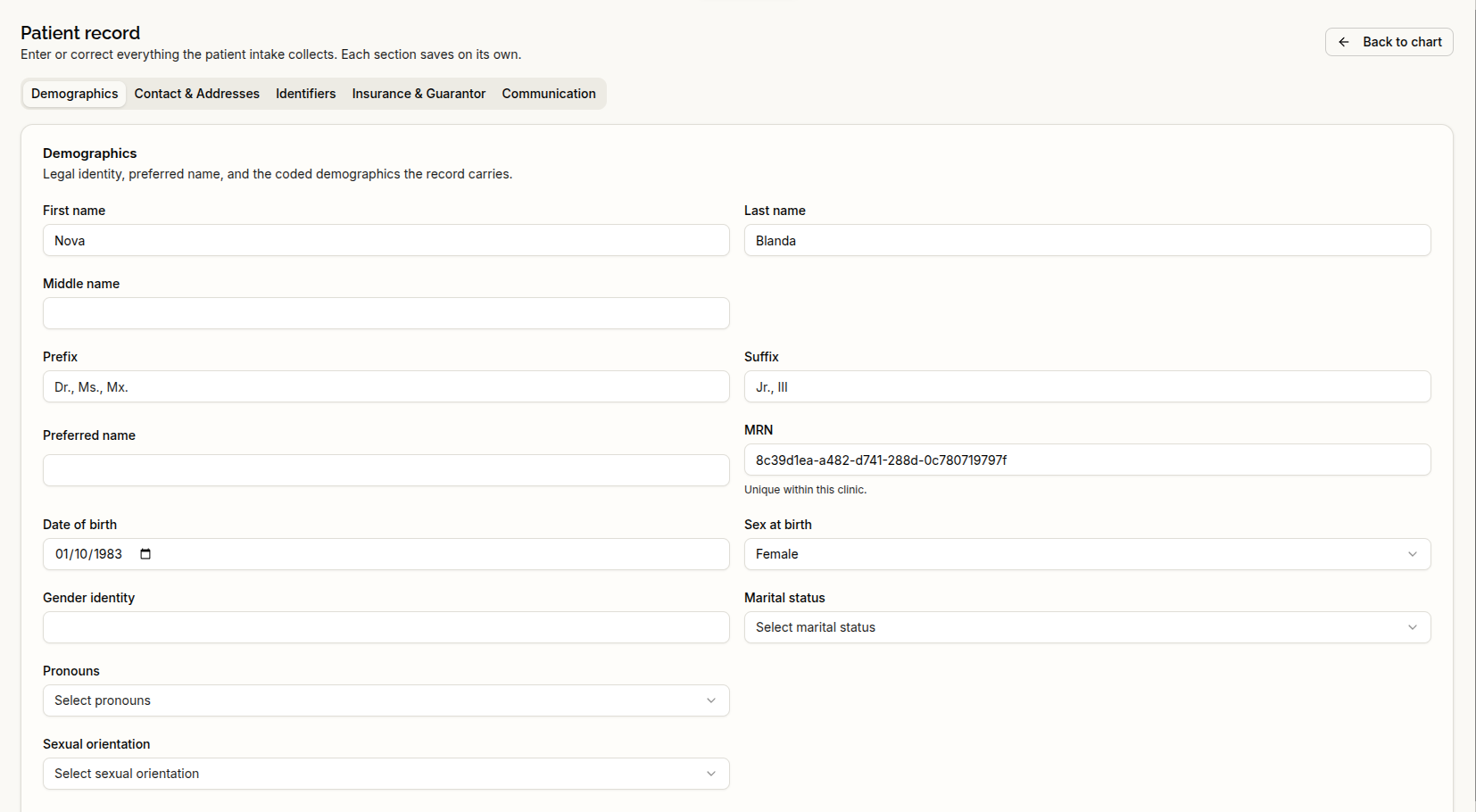Select the Suffix input field
This screenshot has height=812, width=1476.
1087,386
